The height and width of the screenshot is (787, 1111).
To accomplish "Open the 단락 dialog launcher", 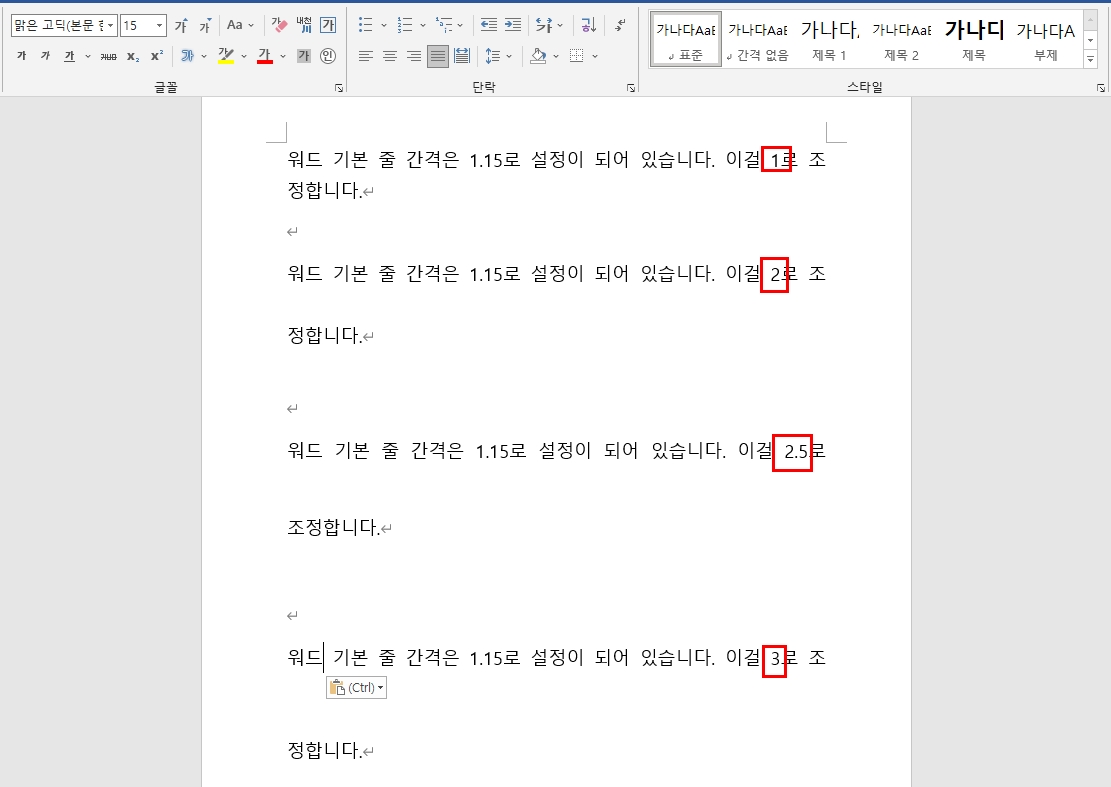I will [630, 88].
